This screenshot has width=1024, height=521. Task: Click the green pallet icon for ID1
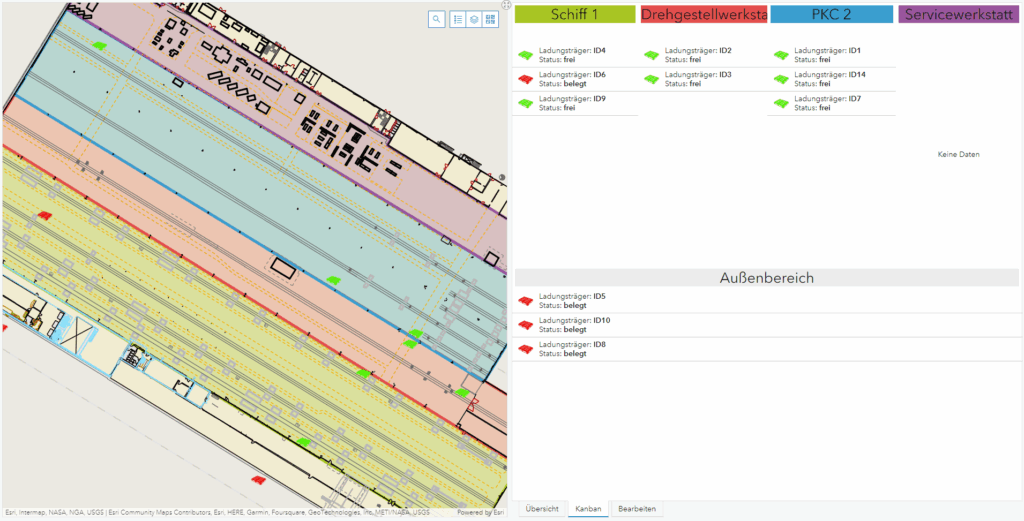pyautogui.click(x=782, y=55)
